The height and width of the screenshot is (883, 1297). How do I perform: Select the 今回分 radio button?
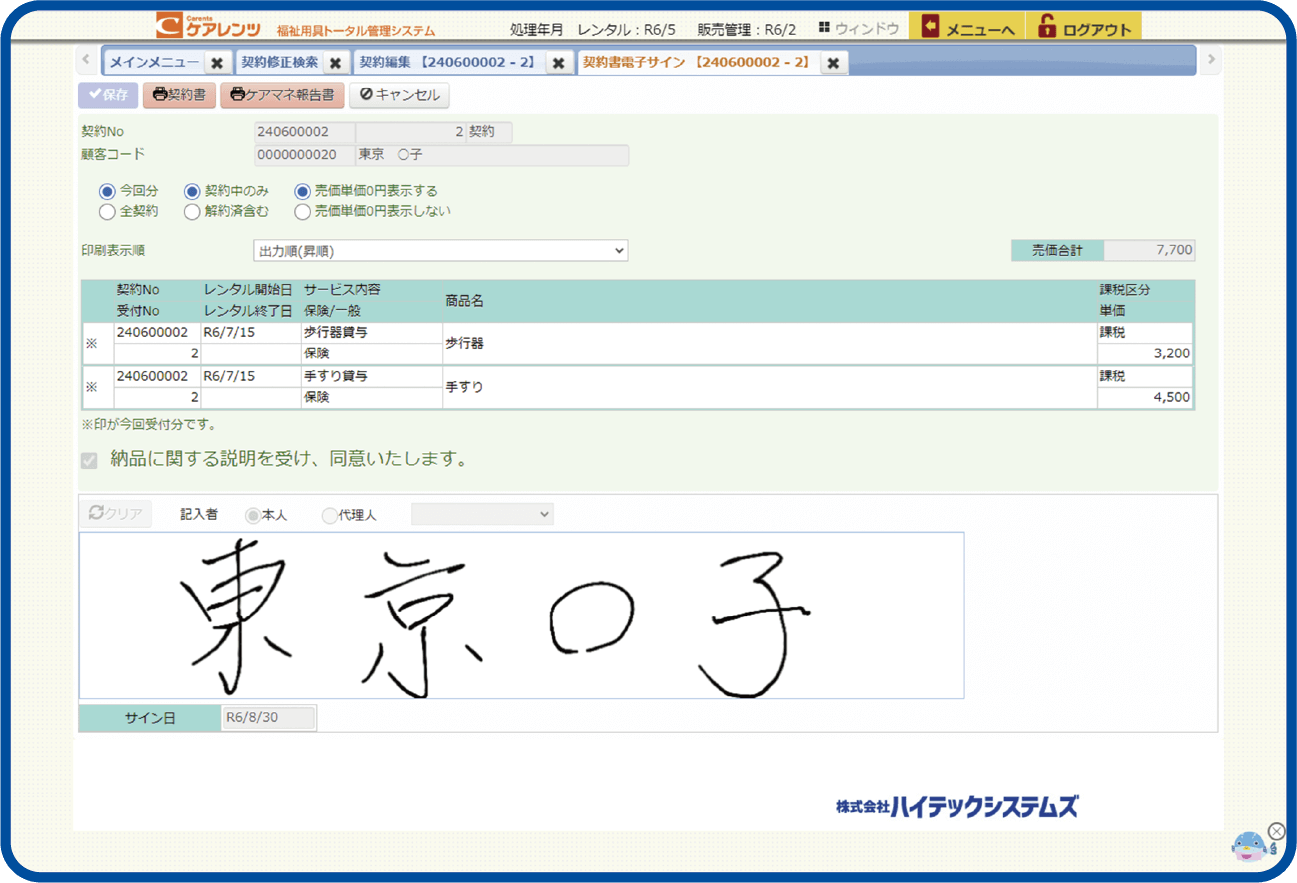point(107,191)
